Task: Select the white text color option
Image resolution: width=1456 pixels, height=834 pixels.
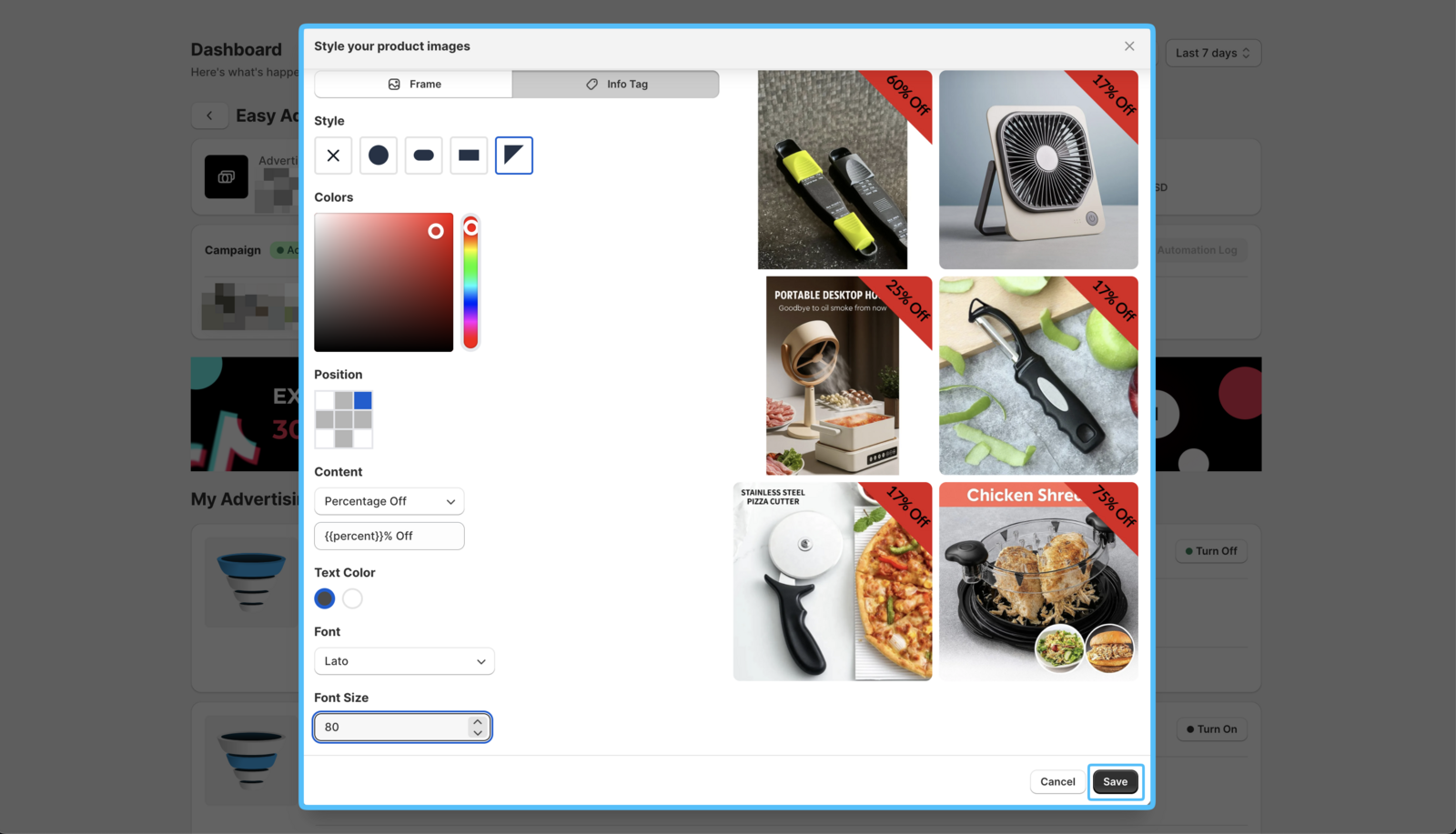Action: pos(353,598)
